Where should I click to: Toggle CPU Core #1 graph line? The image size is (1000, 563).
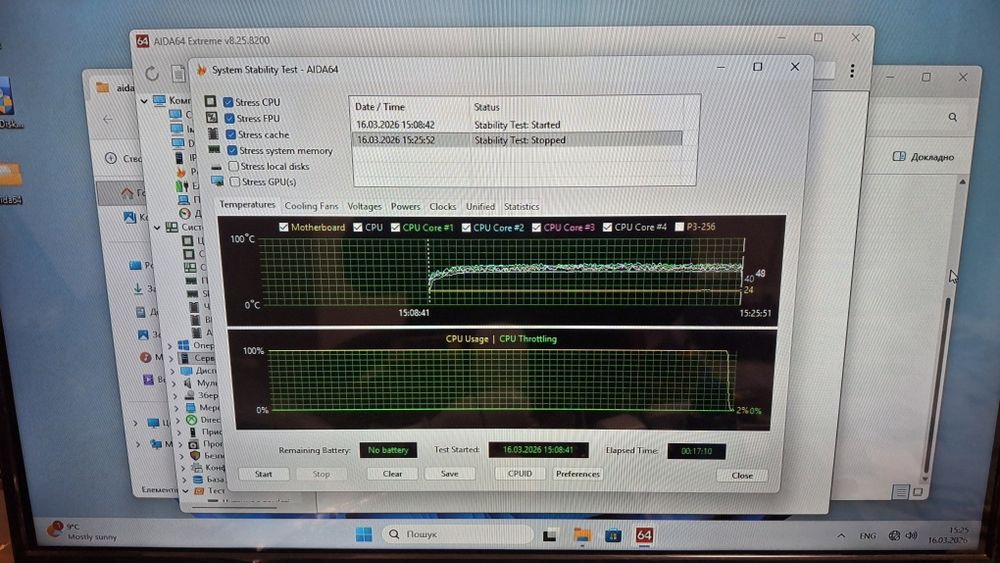395,227
